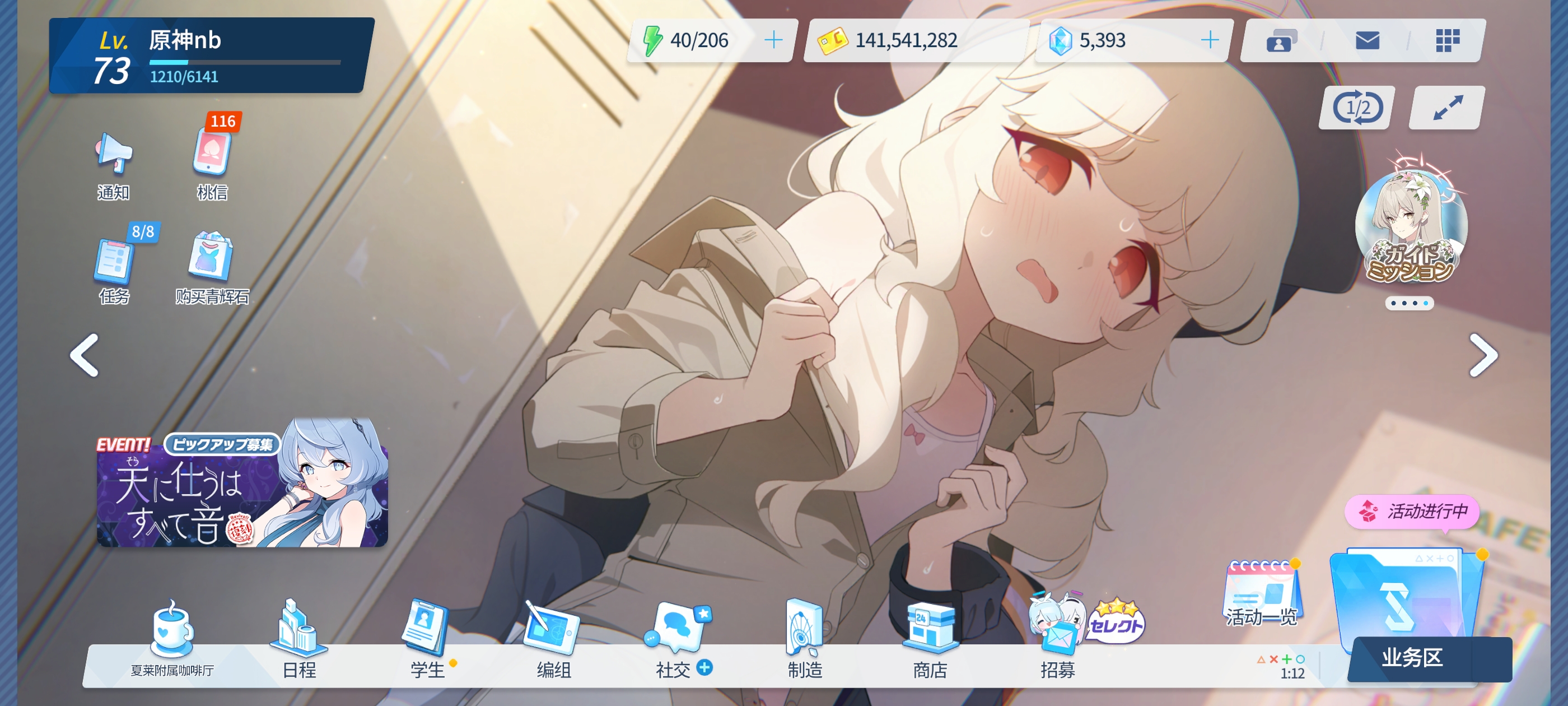Open the 活动一览 event list calendar
Image resolution: width=1568 pixels, height=706 pixels.
point(1262,593)
